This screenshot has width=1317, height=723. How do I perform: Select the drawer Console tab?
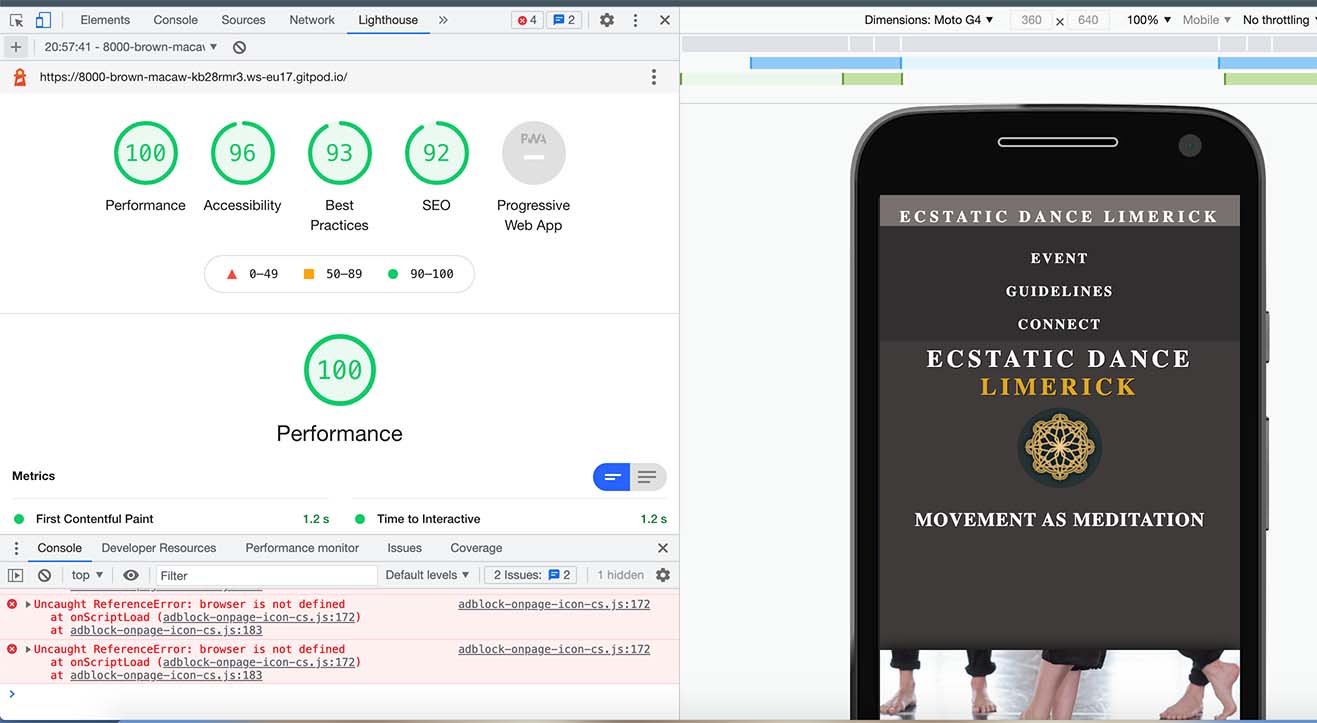60,548
